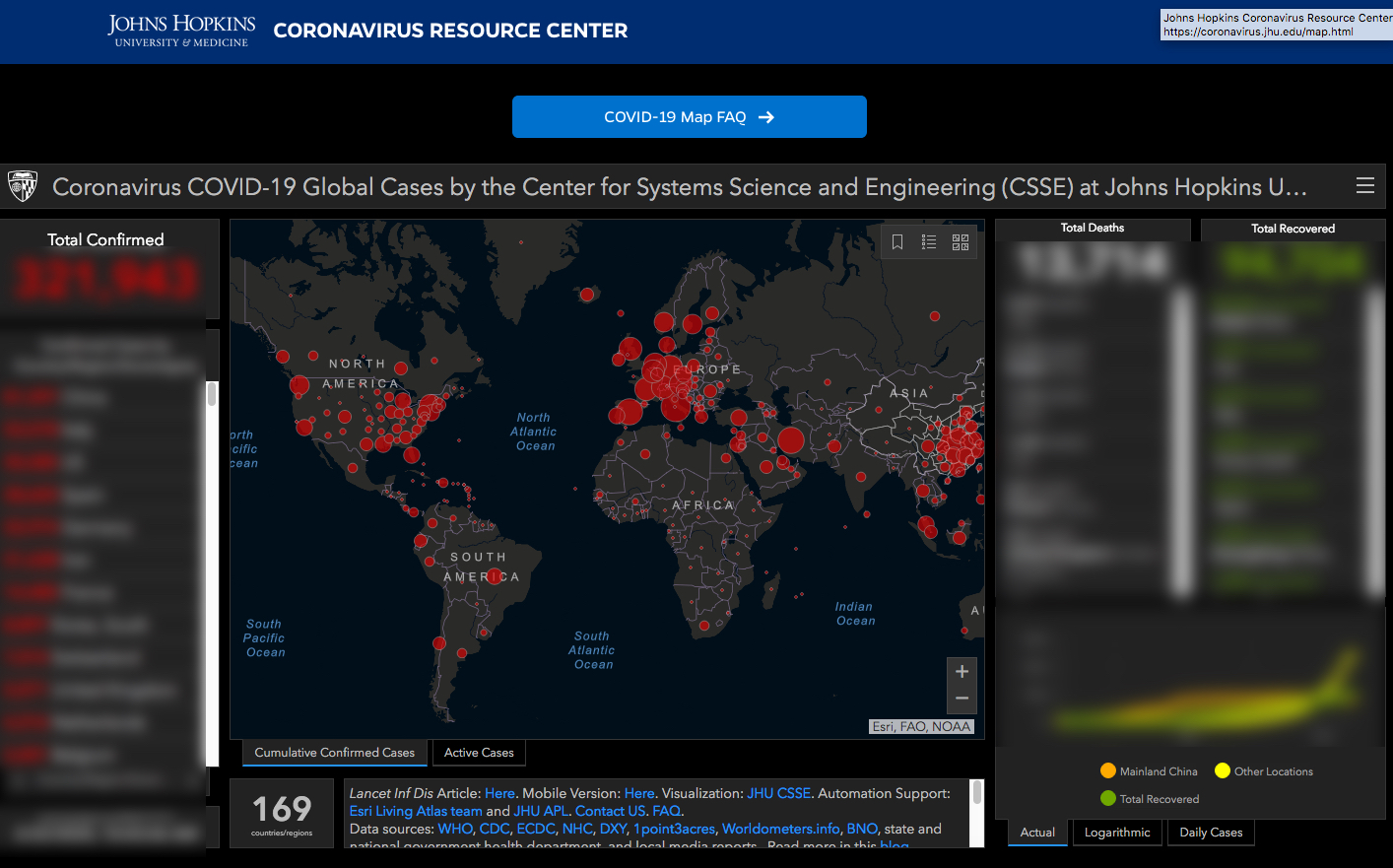
Task: Click the Johns Hopkins shield icon
Action: coord(23,186)
